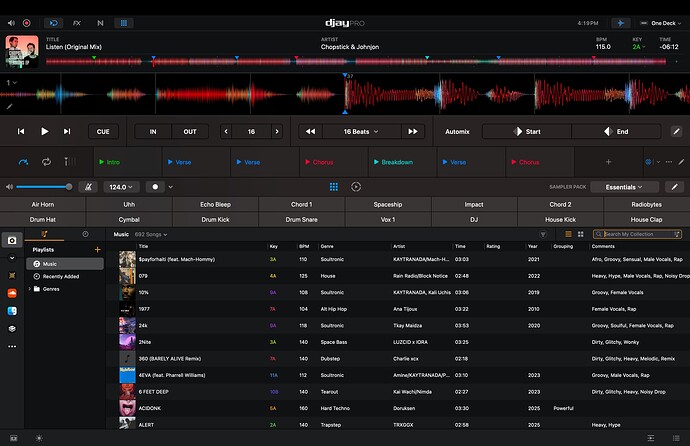This screenshot has height=446, width=690.
Task: Switch to the playlists tab icon
Action: 44,234
